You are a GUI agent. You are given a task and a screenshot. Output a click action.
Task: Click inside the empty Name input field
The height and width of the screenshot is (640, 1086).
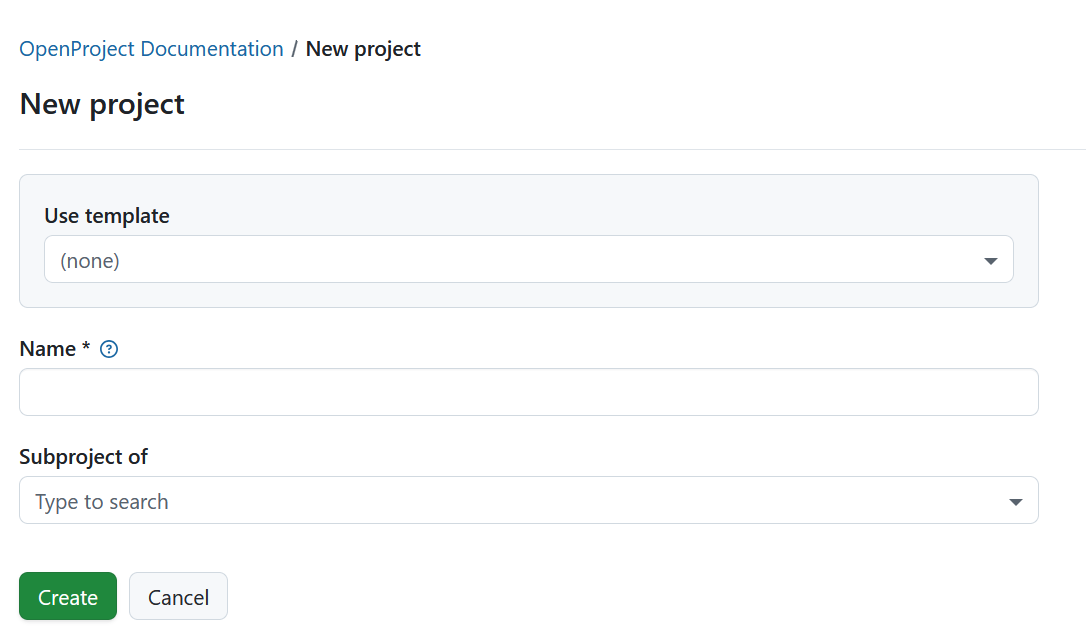click(x=529, y=392)
